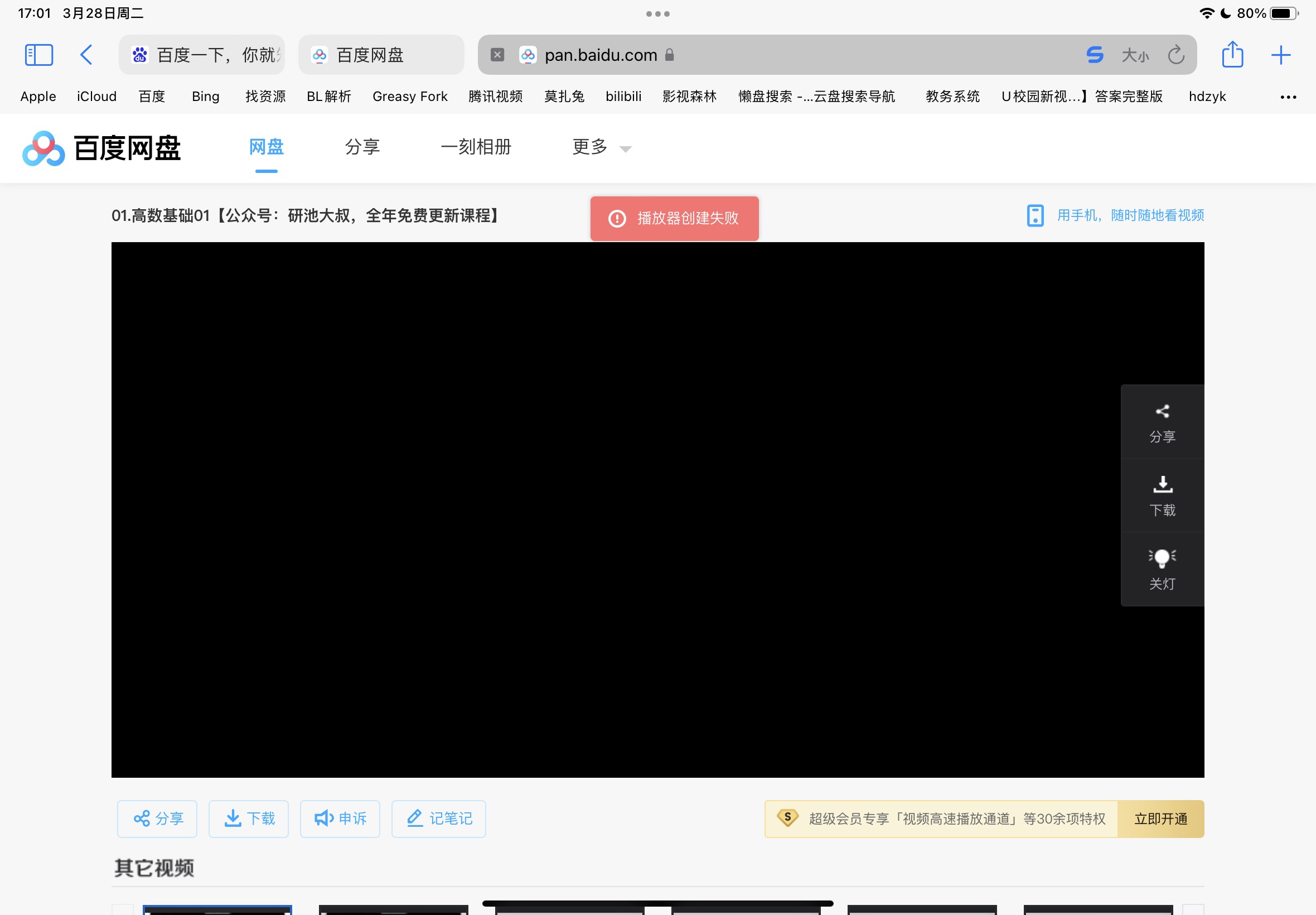Toggle the Safari sidebar icon
Viewport: 1316px width, 915px height.
tap(39, 55)
